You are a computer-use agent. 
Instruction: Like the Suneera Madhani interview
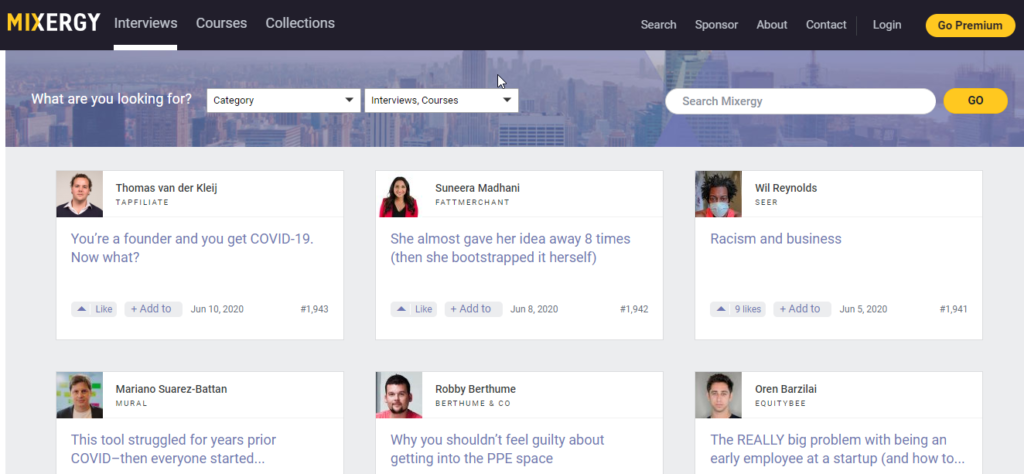413,309
